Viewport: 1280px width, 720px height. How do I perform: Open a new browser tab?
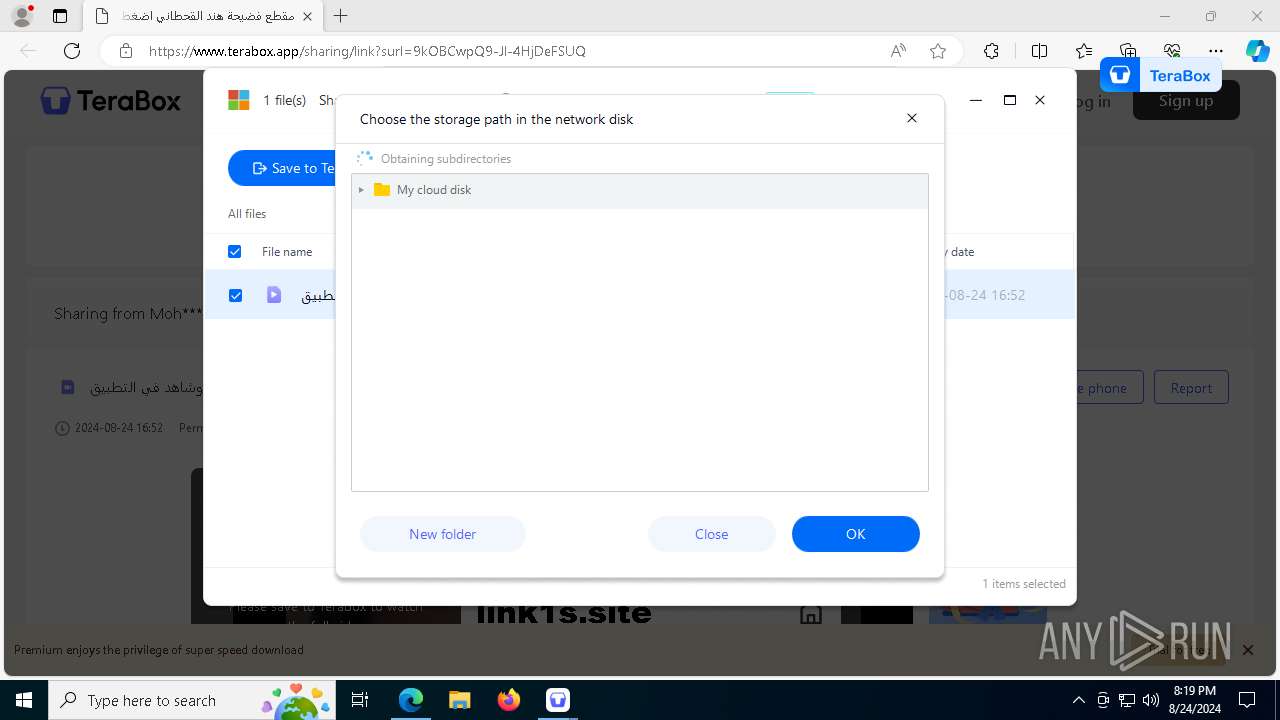point(341,16)
